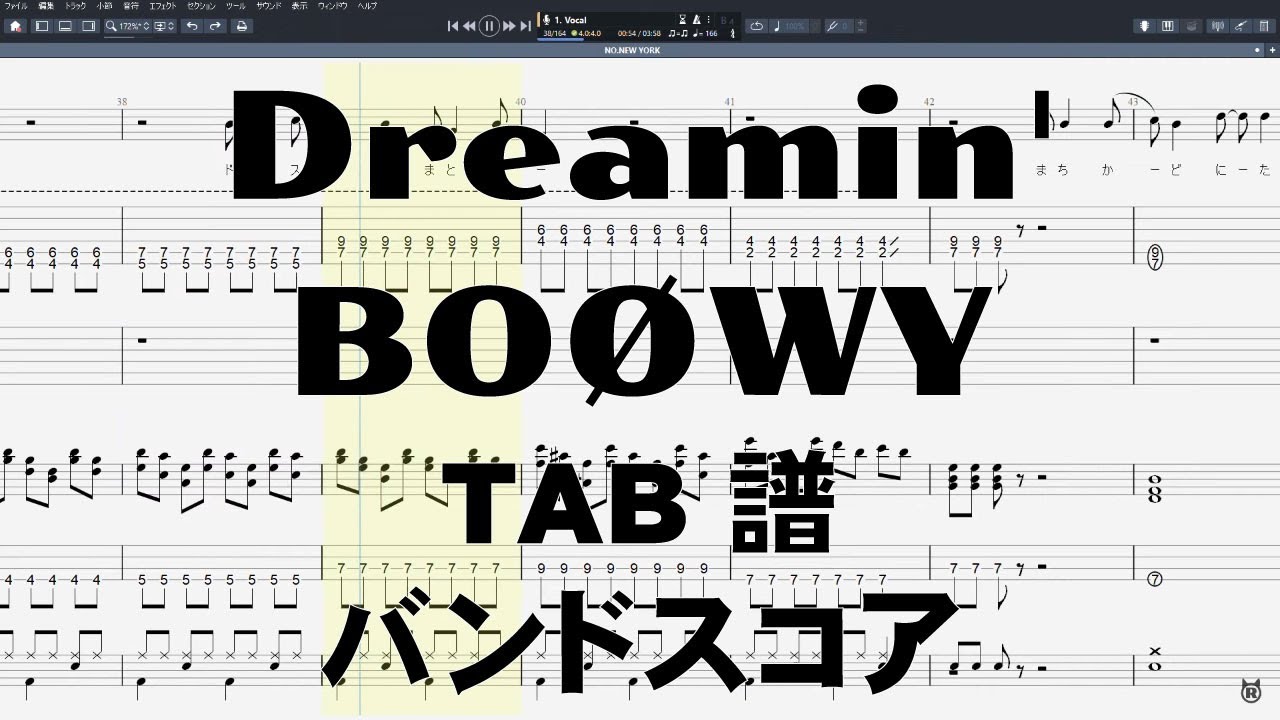This screenshot has width=1280, height=720.
Task: Click the 38/164 bar position readout
Action: (x=554, y=33)
